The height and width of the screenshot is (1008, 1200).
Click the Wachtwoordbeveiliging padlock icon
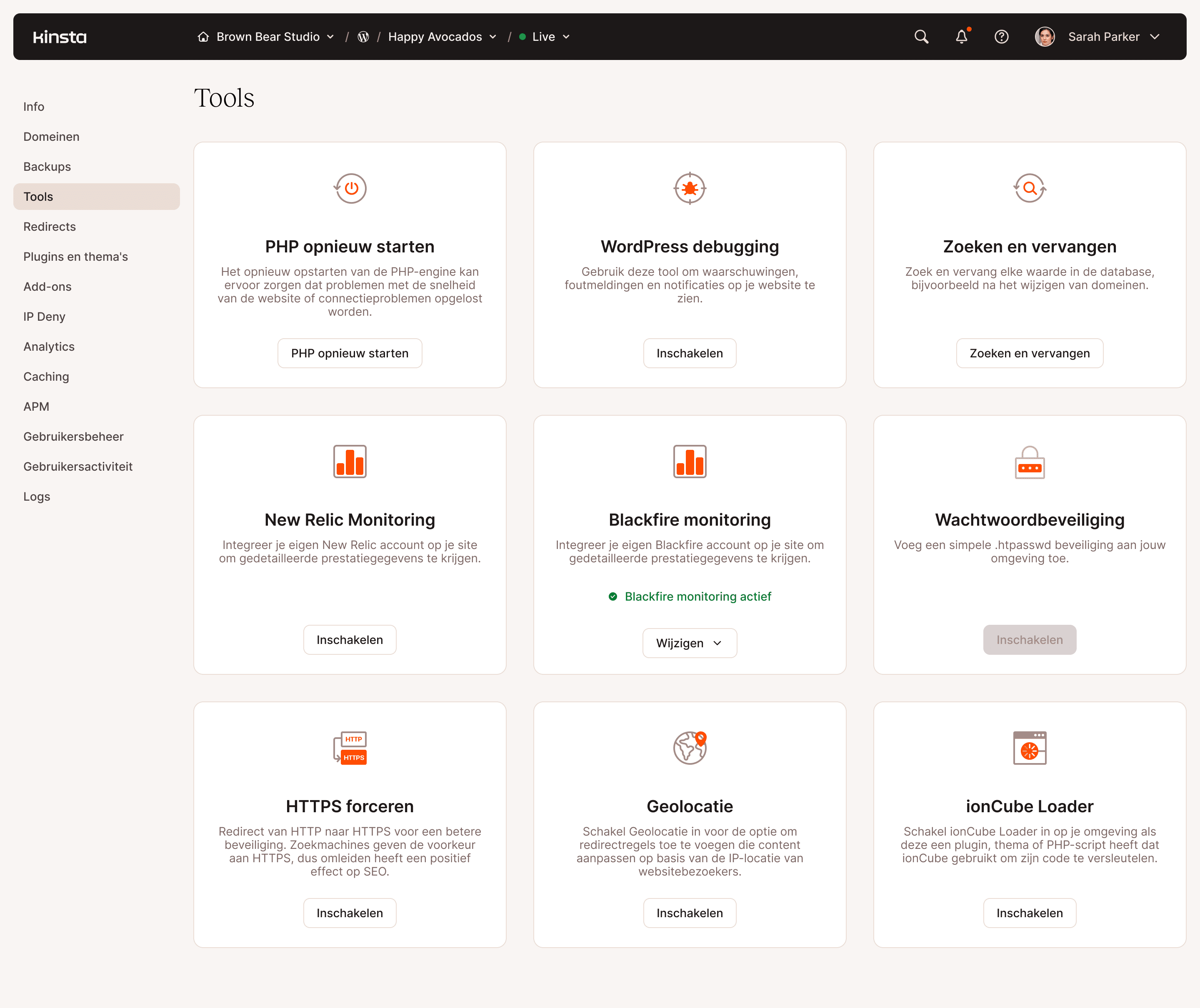[x=1029, y=462]
